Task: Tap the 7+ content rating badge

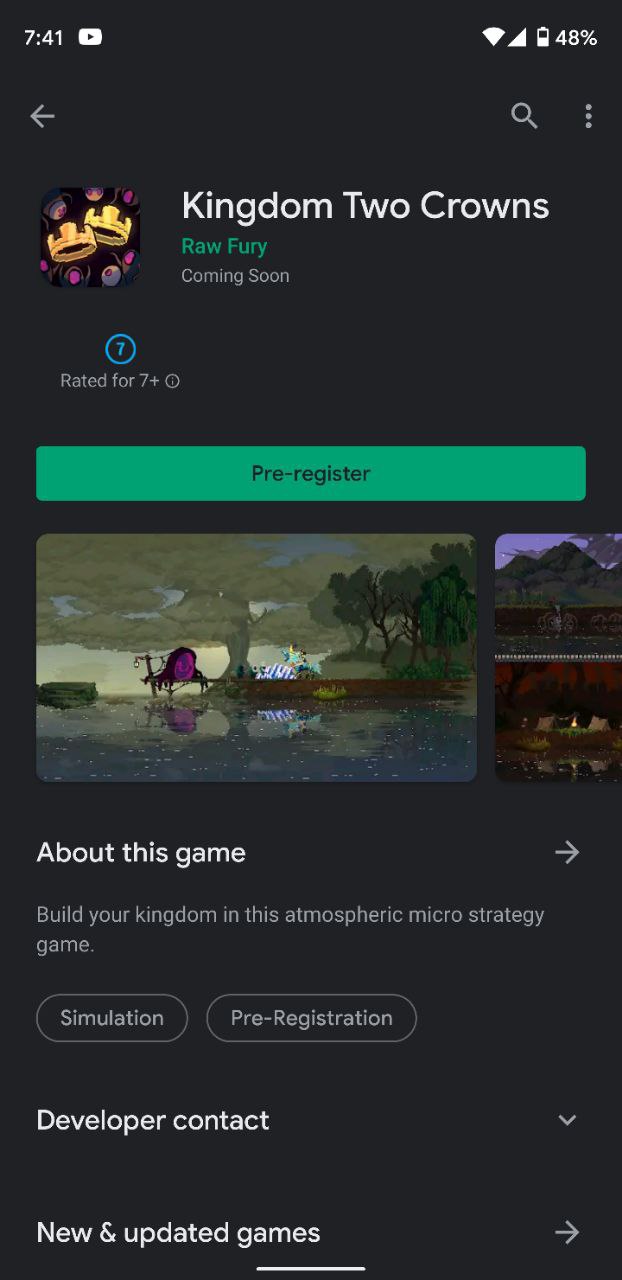Action: pos(120,349)
